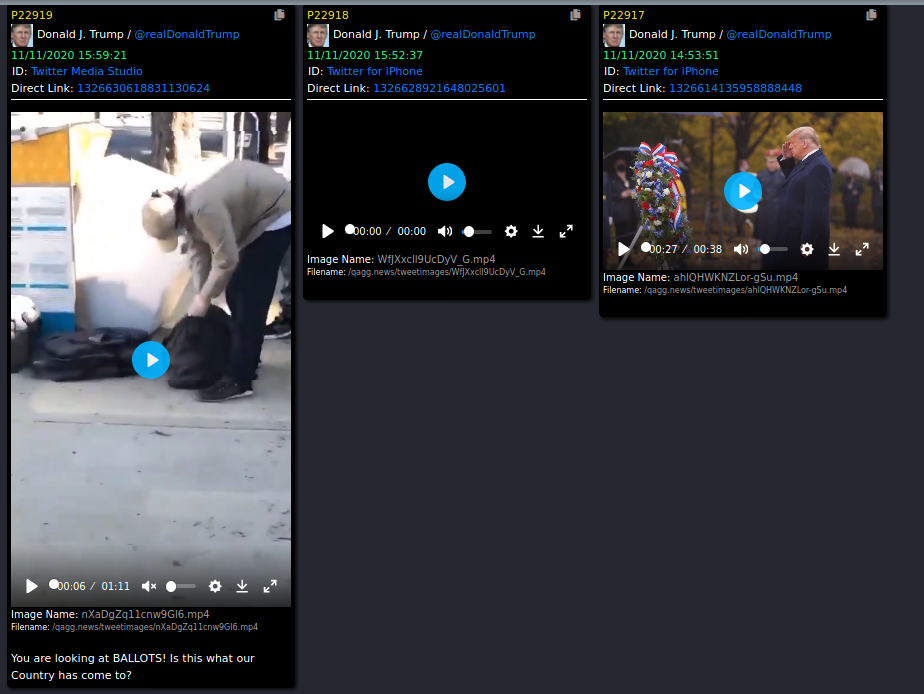The image size is (924, 694).
Task: Play the P22918 video with the large blue button
Action: (447, 182)
